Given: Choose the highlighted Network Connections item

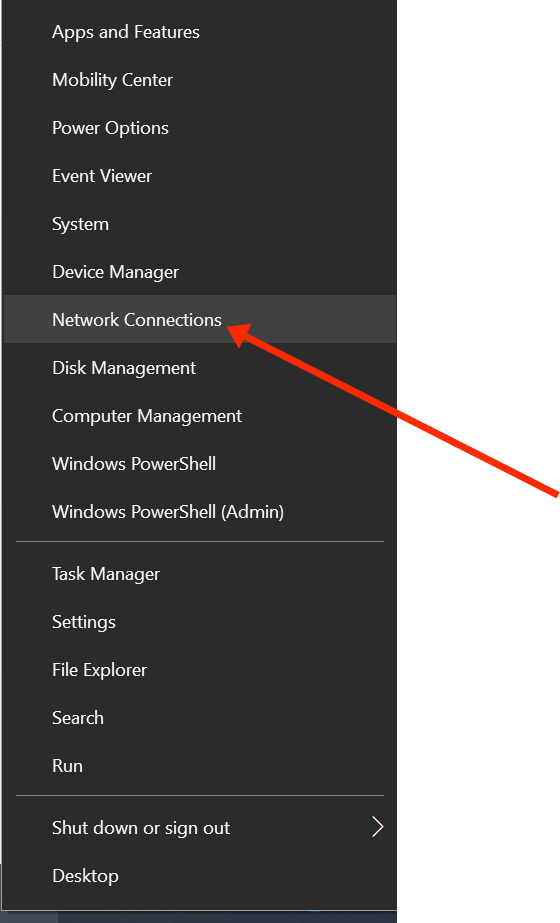Looking at the screenshot, I should click(x=200, y=320).
